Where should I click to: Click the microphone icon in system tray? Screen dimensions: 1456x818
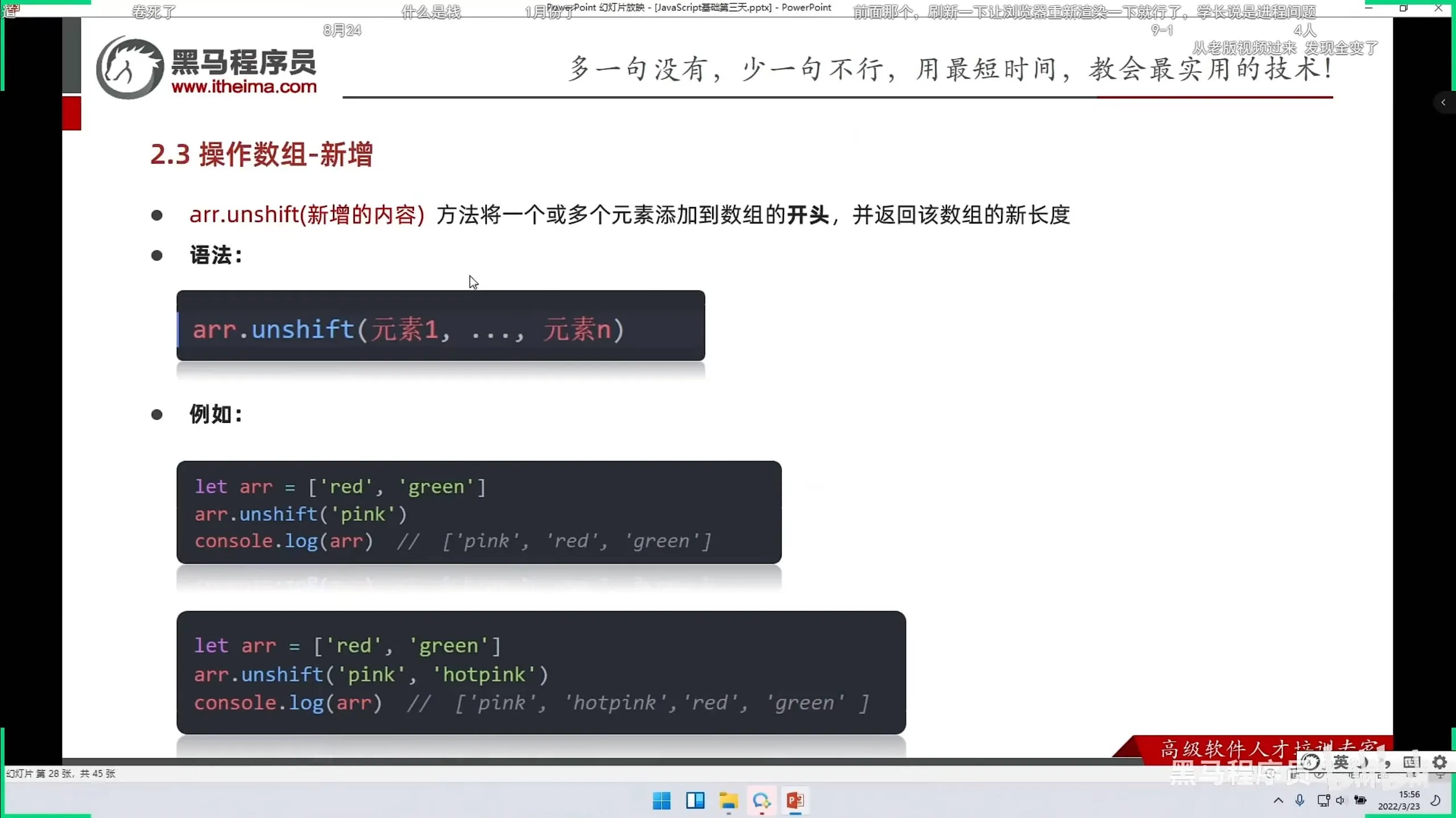click(x=1300, y=800)
